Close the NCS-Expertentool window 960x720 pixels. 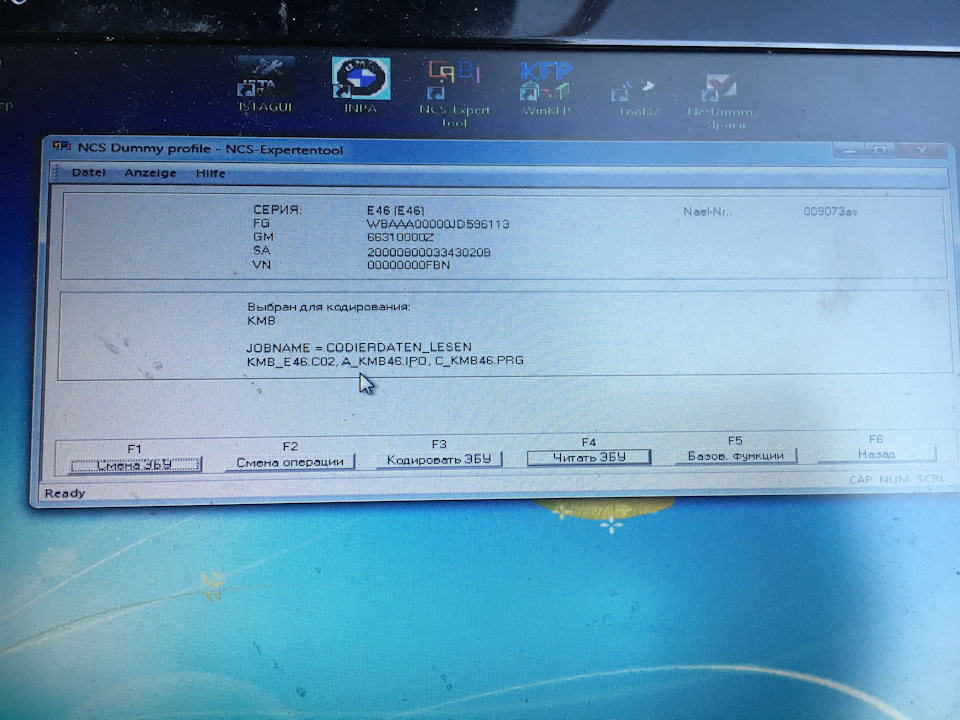[x=922, y=150]
